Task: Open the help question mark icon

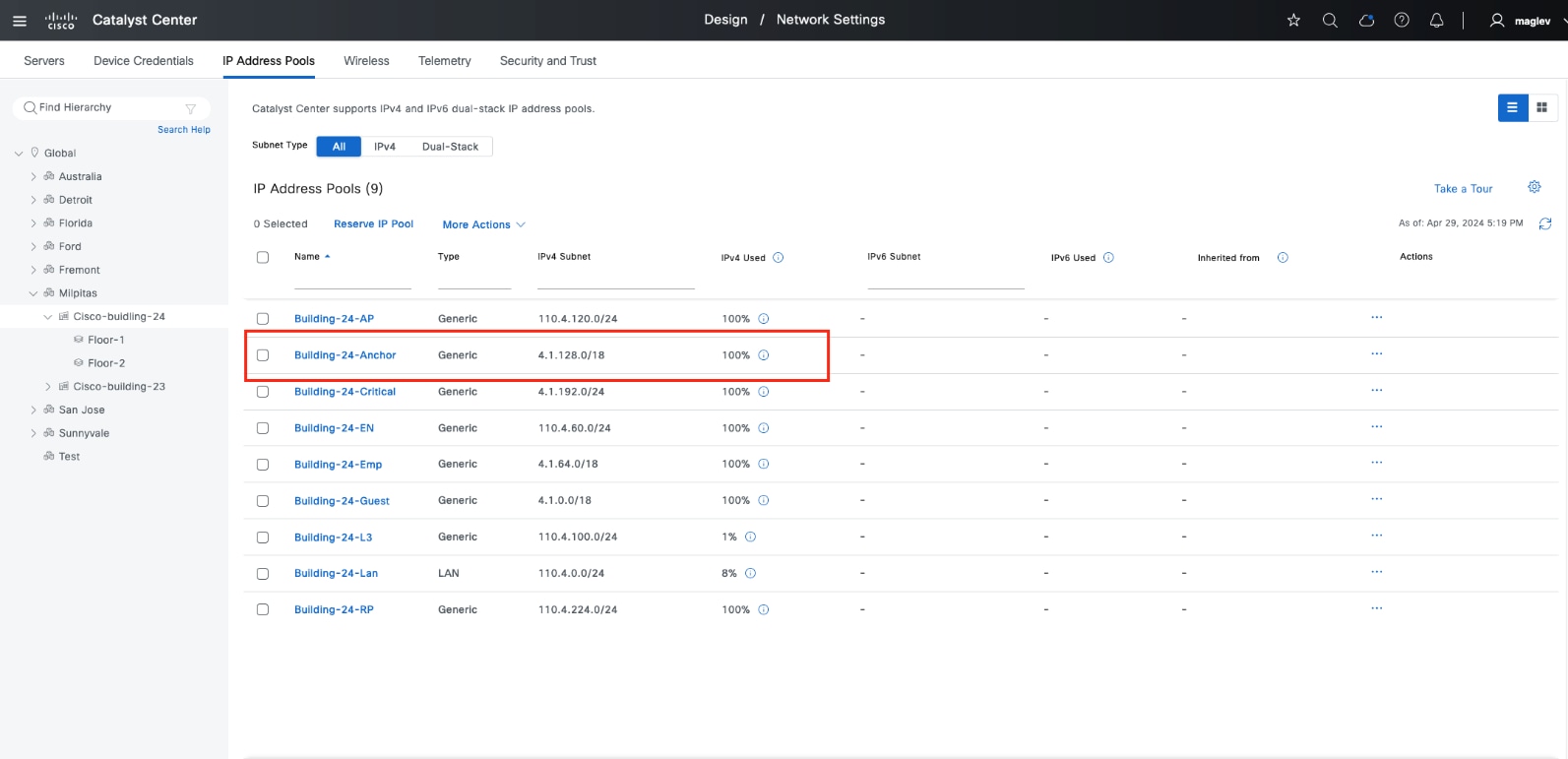Action: [x=1402, y=21]
